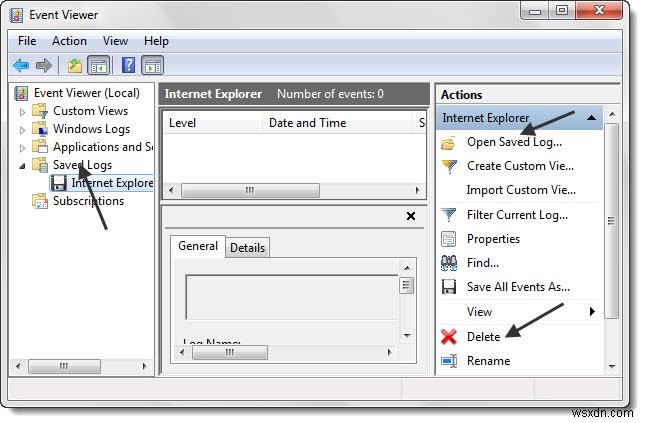
Task: Click the blue Help question mark icon
Action: (129, 65)
